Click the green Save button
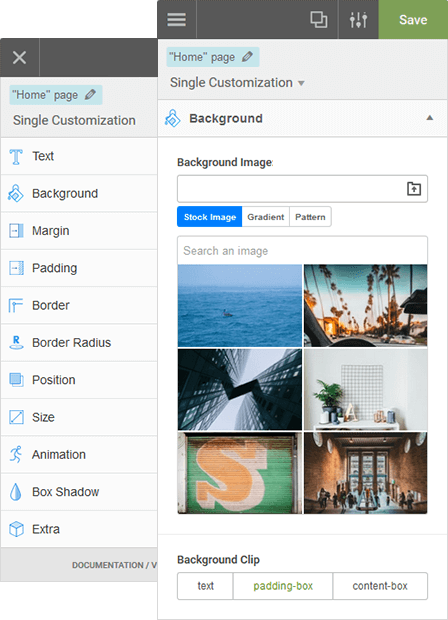 coord(413,19)
